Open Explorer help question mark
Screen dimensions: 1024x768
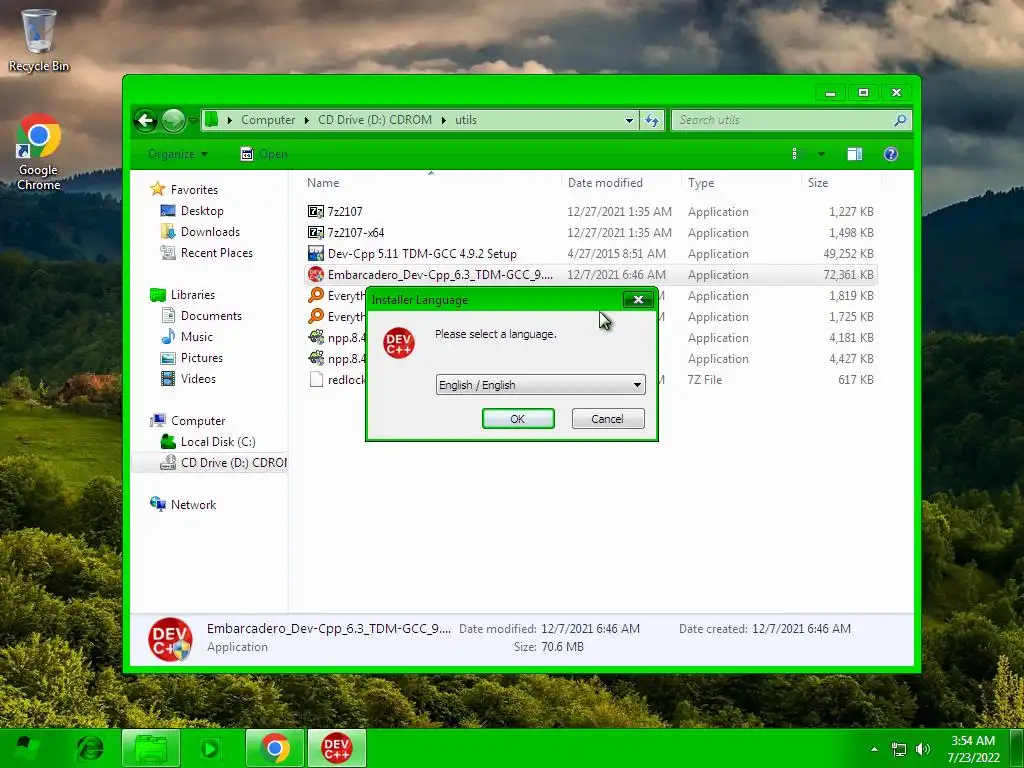point(891,154)
